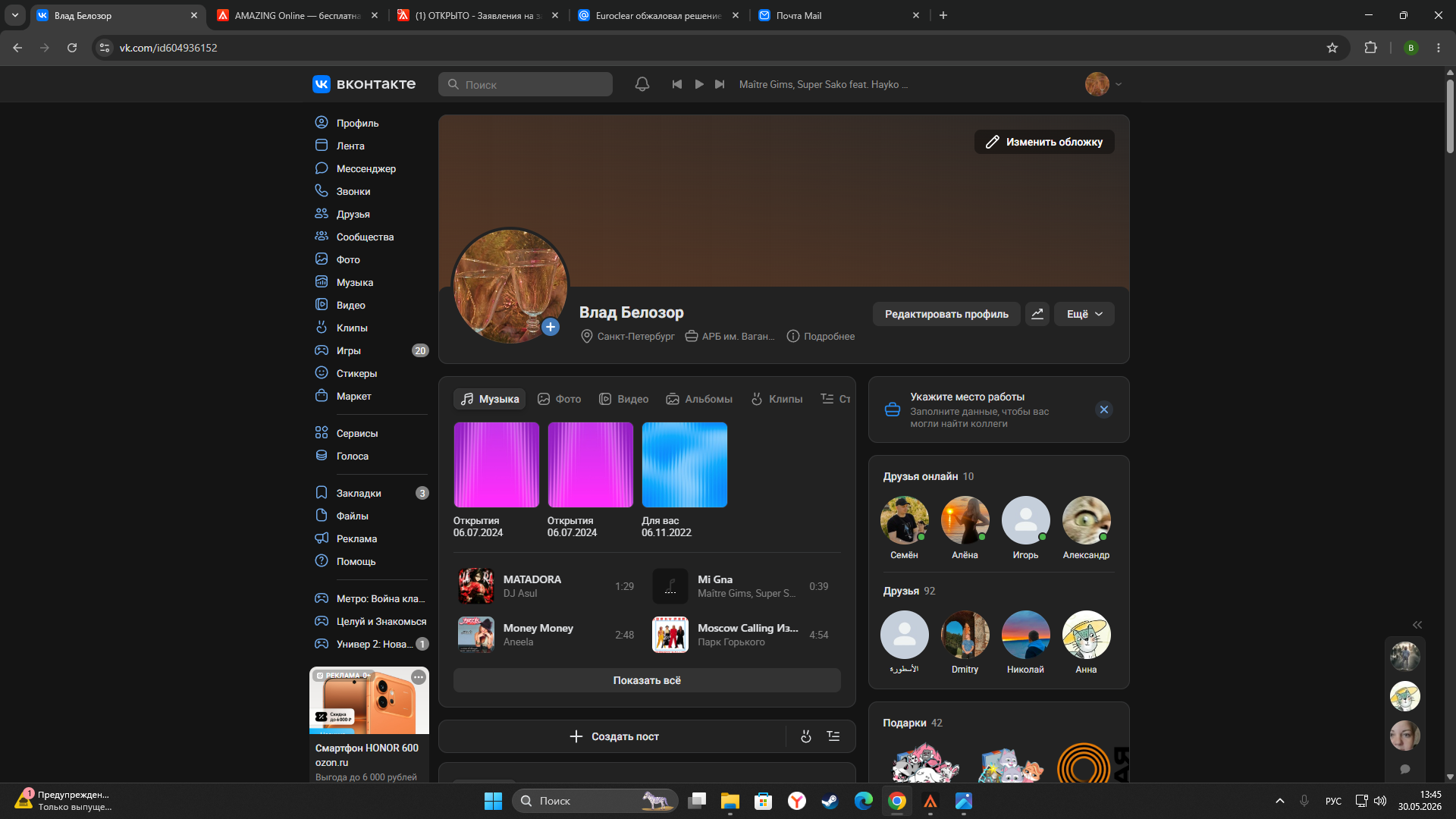Viewport: 1456px width, 819px height.
Task: Switch to AMAZING Online browser tab
Action: [297, 15]
